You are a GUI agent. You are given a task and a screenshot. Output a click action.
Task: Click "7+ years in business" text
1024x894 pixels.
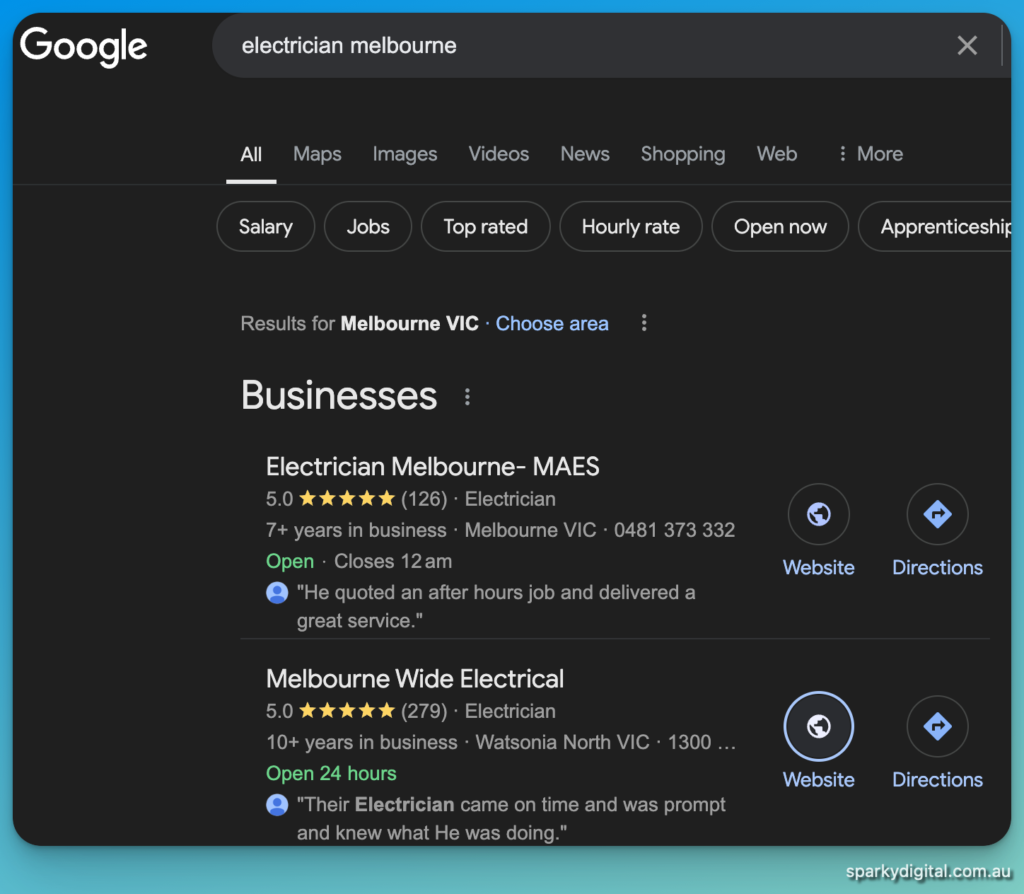coord(356,530)
